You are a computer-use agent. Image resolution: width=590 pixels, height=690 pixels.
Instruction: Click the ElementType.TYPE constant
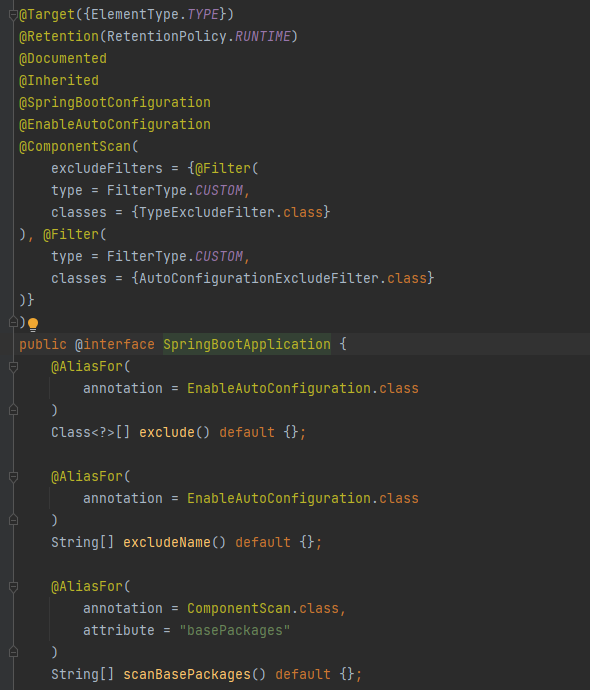[155, 15]
